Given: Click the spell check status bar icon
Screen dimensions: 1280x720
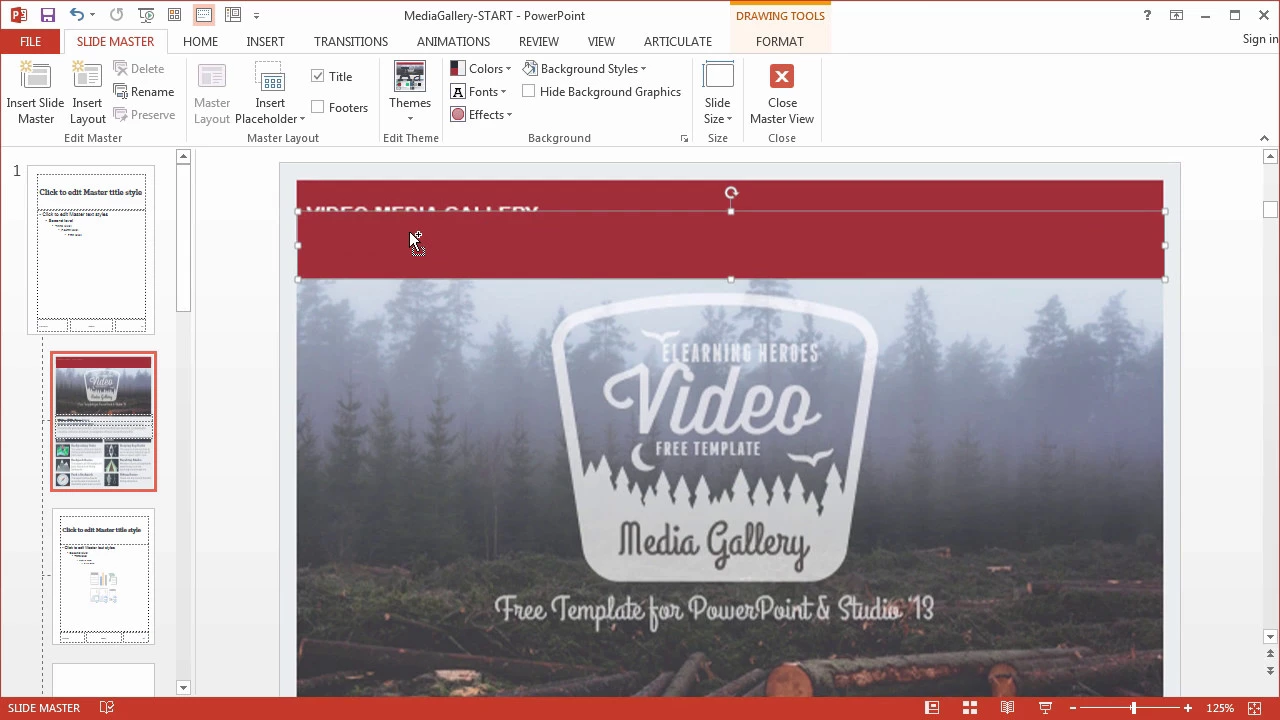Looking at the screenshot, I should (107, 708).
